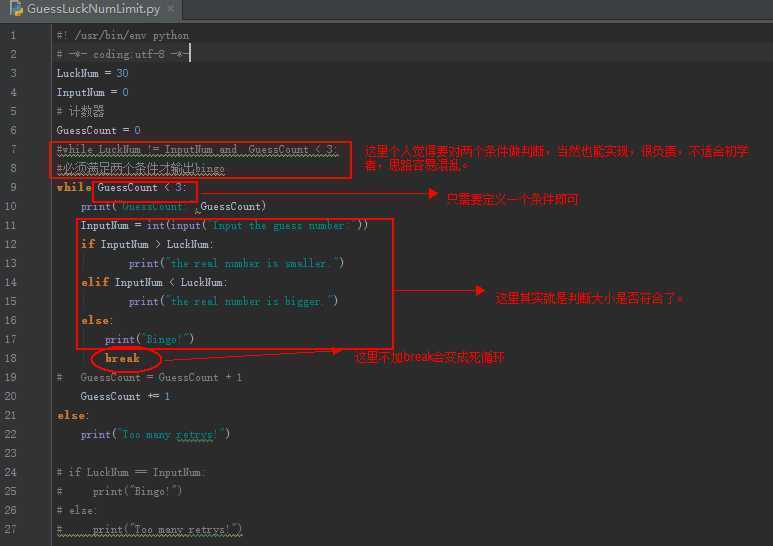
Task: Click the '#必须满足两个条件' comment line
Action: [141, 169]
